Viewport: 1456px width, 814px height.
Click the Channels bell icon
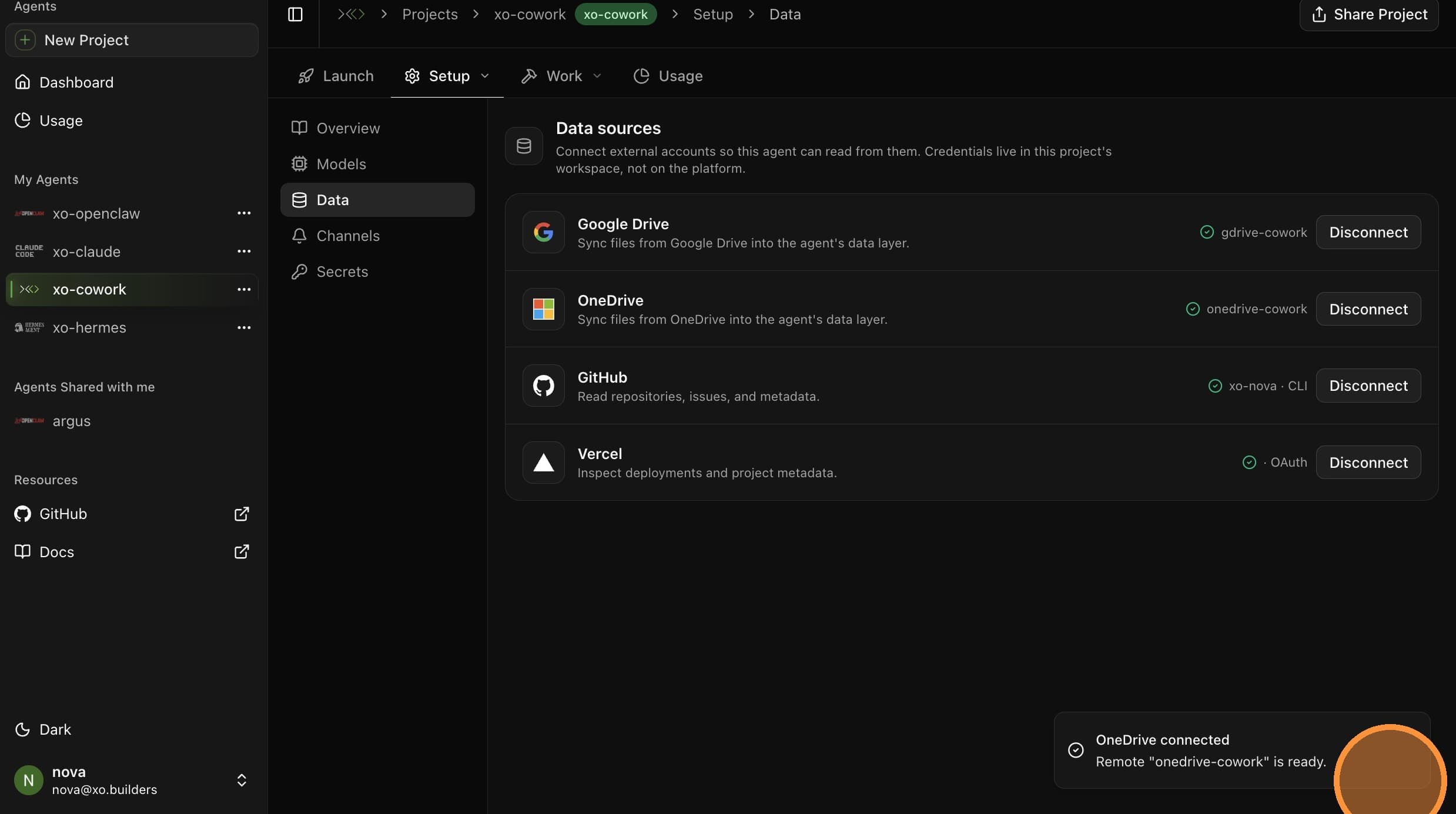(299, 236)
